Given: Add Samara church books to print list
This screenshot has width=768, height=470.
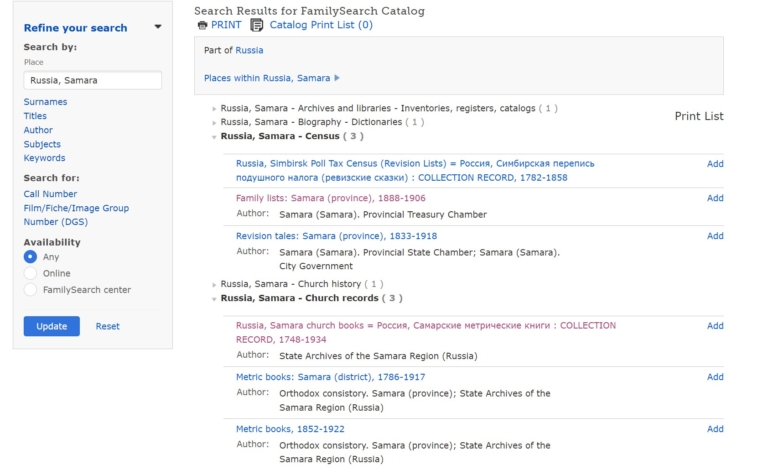Looking at the screenshot, I should (x=715, y=326).
